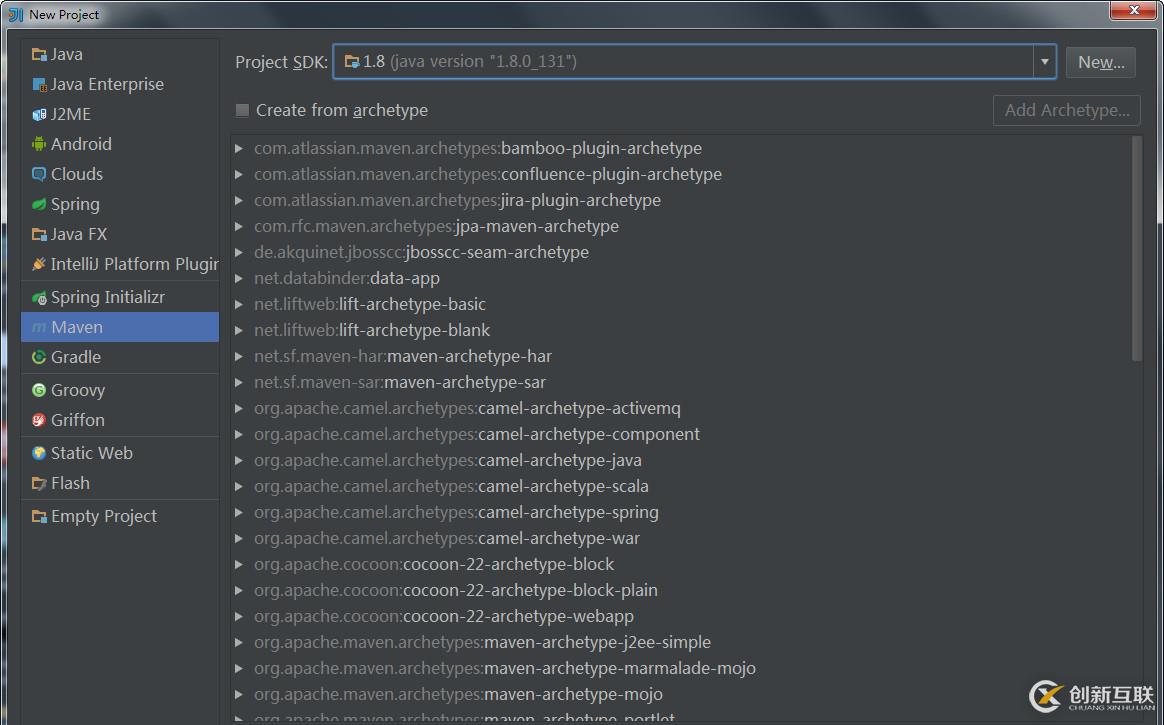Click the IntelliJ logo in title bar
The width and height of the screenshot is (1164, 725).
tap(16, 14)
